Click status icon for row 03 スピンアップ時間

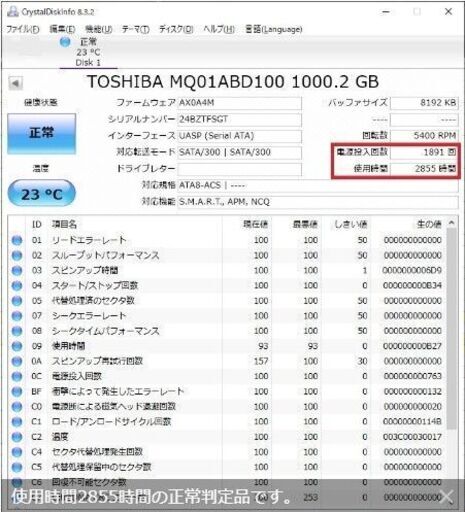[x=17, y=270]
